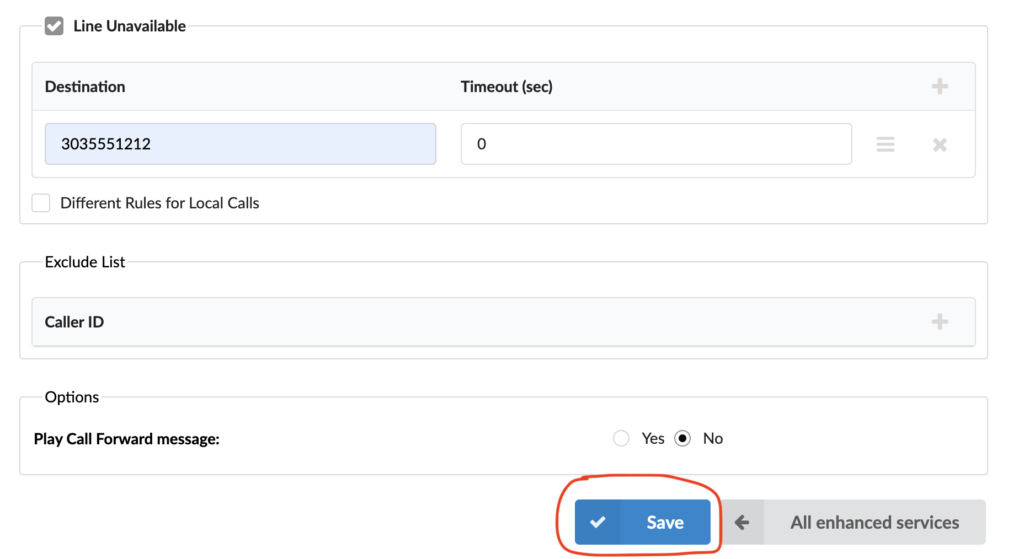Click the Timeout (sec) column header
Image resolution: width=1024 pixels, height=559 pixels.
pos(506,86)
